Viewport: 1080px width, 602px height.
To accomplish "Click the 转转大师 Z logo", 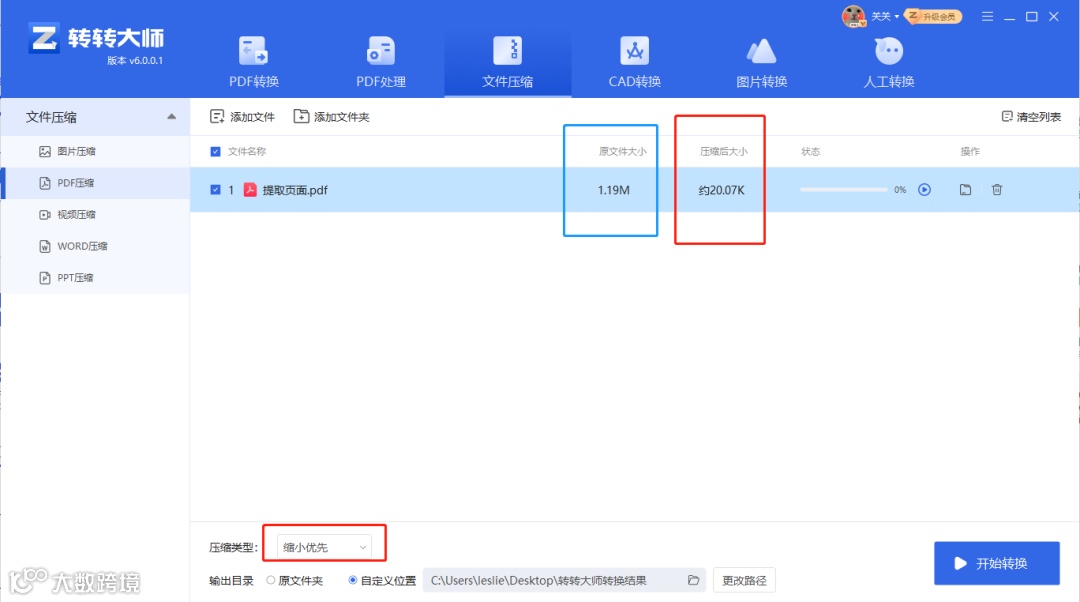I will pyautogui.click(x=44, y=39).
